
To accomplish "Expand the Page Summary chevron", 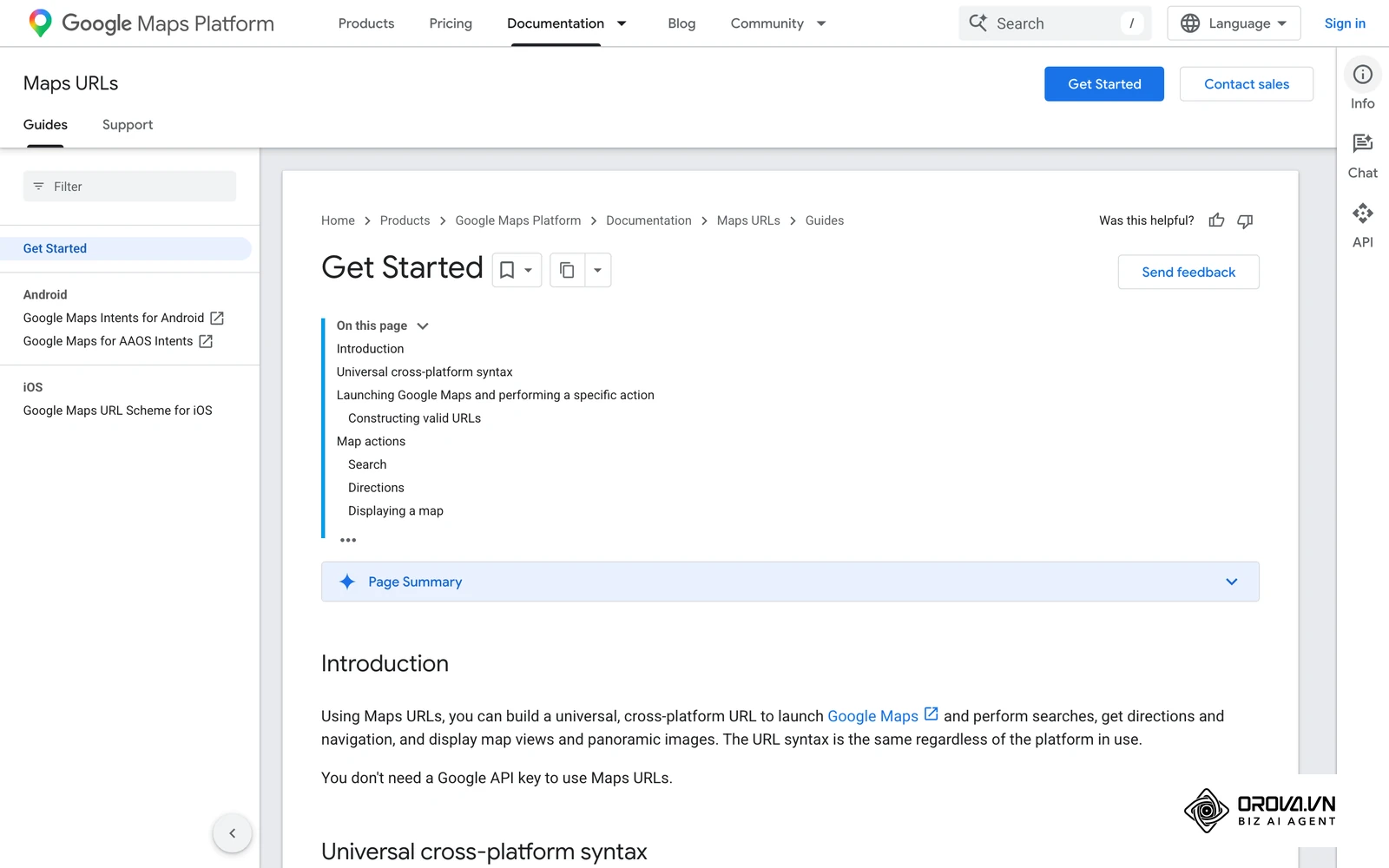I will [1231, 582].
